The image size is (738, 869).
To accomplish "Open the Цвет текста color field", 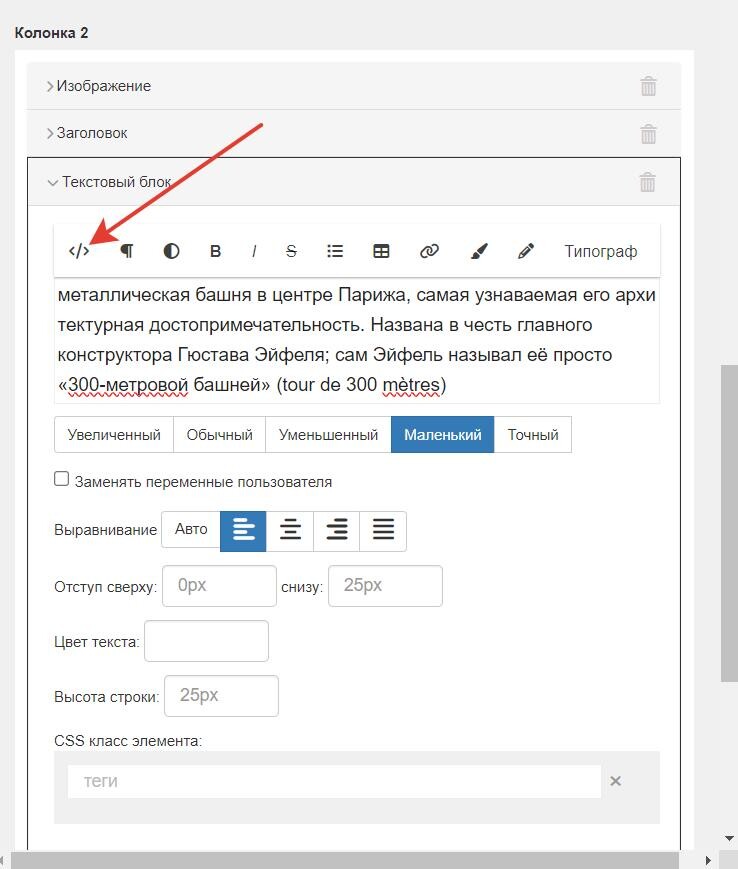I will 207,641.
